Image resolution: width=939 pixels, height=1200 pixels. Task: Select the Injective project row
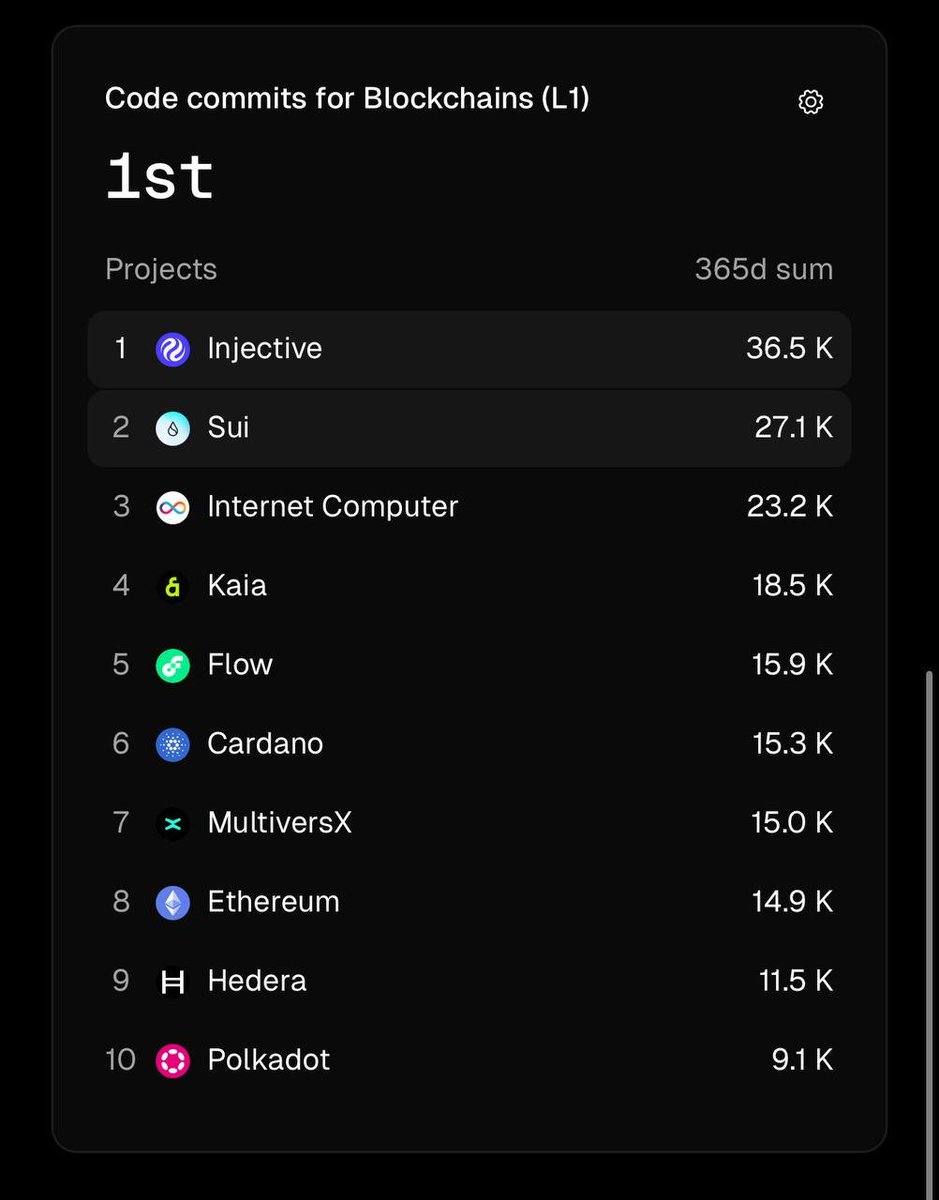[x=470, y=349]
